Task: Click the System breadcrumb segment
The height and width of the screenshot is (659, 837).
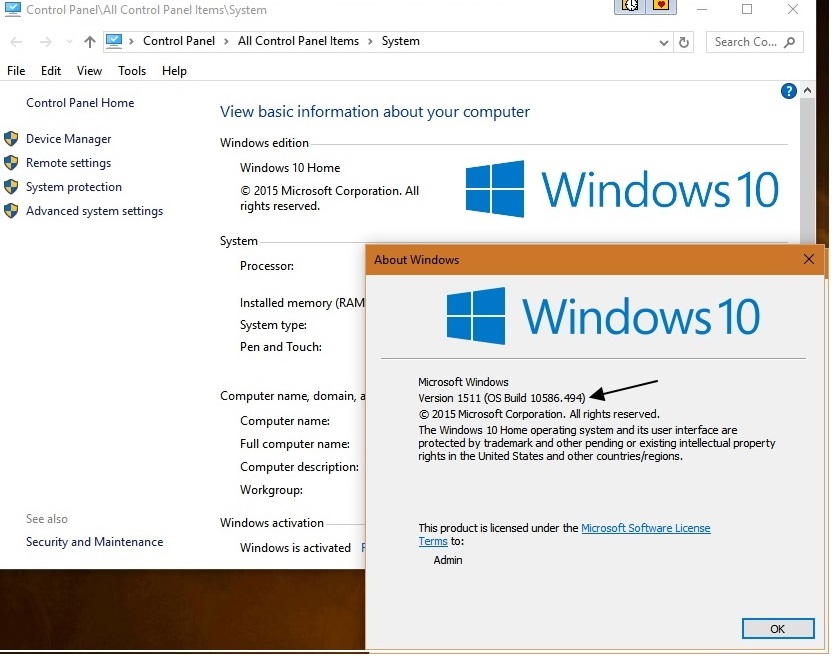Action: pyautogui.click(x=400, y=41)
